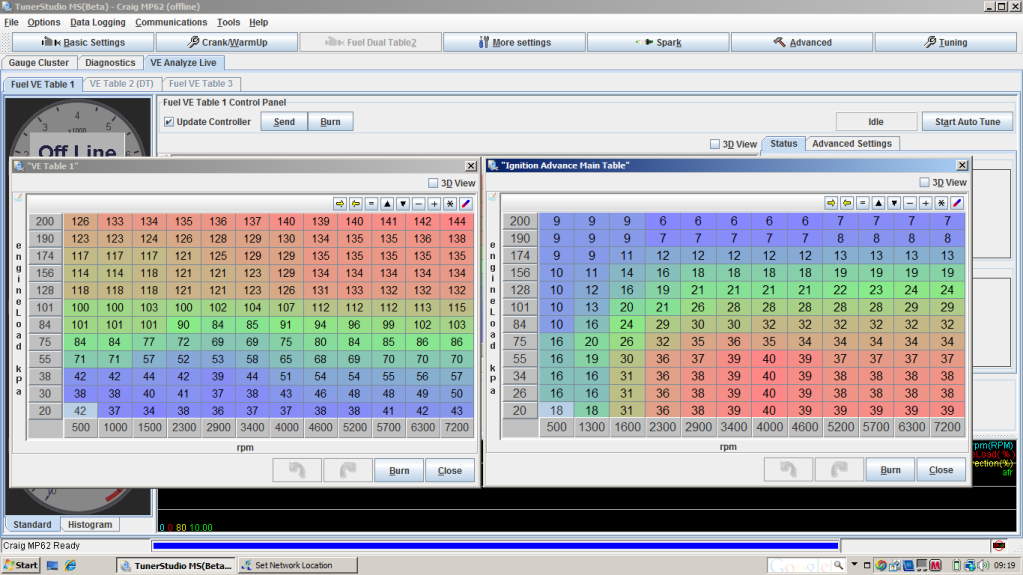Switch to the Diagnostics tab
The width and height of the screenshot is (1023, 575).
coord(110,63)
